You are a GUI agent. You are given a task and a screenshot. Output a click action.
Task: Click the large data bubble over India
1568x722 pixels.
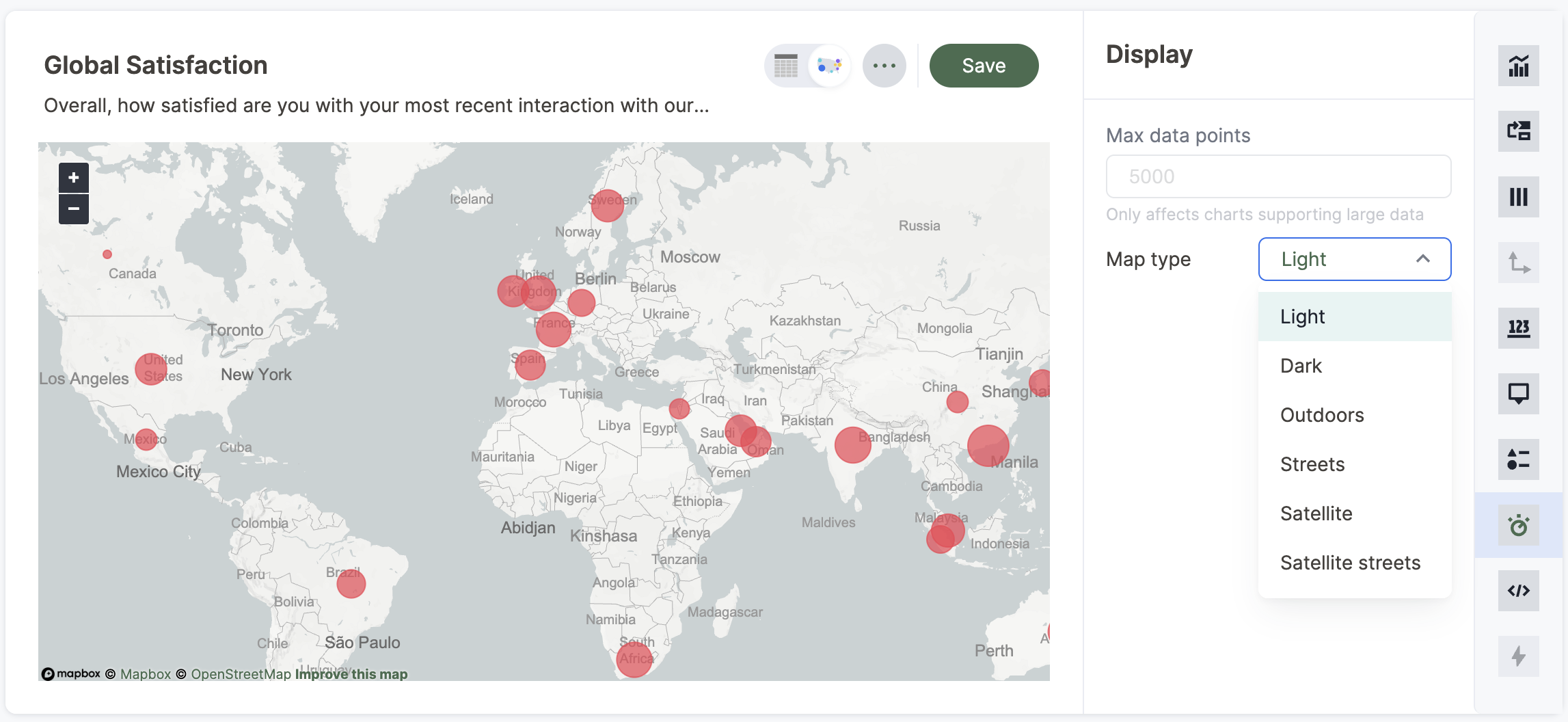click(x=853, y=445)
